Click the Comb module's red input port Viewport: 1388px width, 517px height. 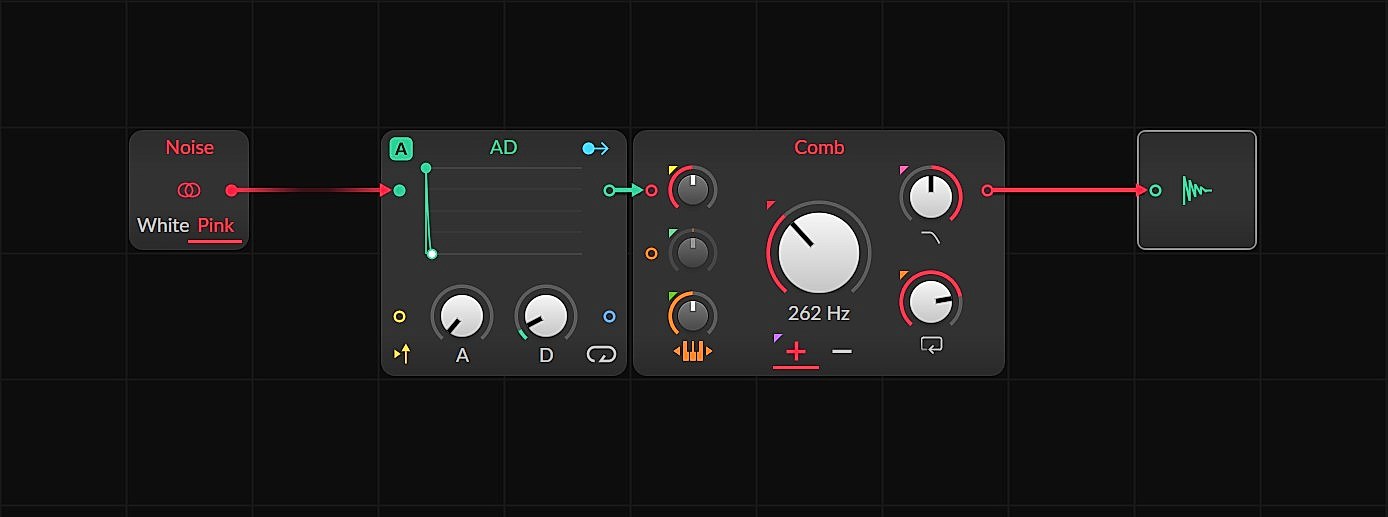coord(651,190)
